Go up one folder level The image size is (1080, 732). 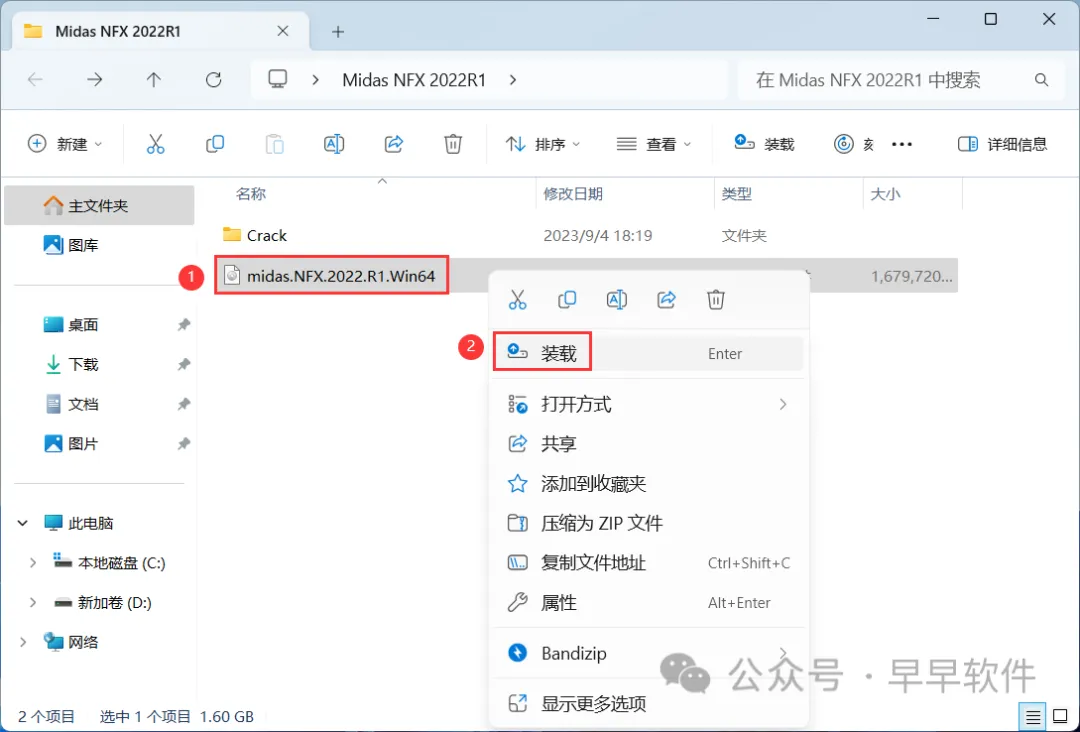click(154, 80)
